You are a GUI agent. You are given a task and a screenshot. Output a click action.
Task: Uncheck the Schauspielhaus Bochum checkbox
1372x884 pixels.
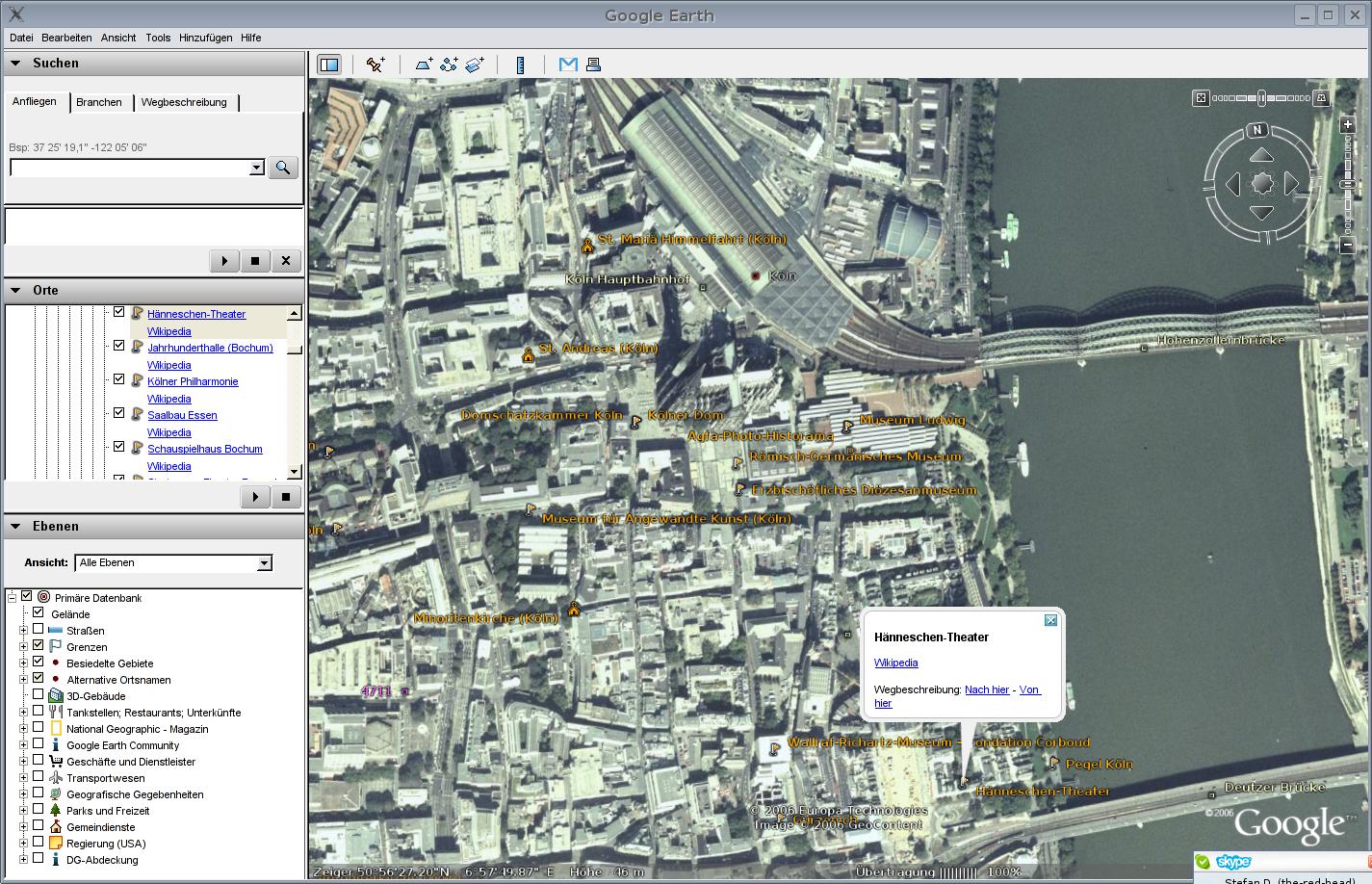coord(119,447)
